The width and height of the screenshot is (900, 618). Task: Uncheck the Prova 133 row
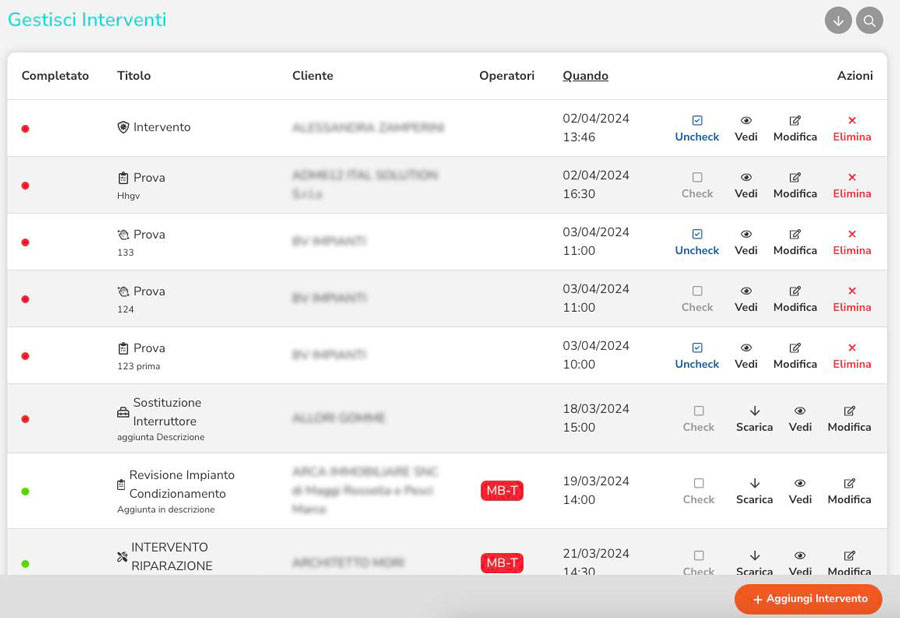[697, 242]
